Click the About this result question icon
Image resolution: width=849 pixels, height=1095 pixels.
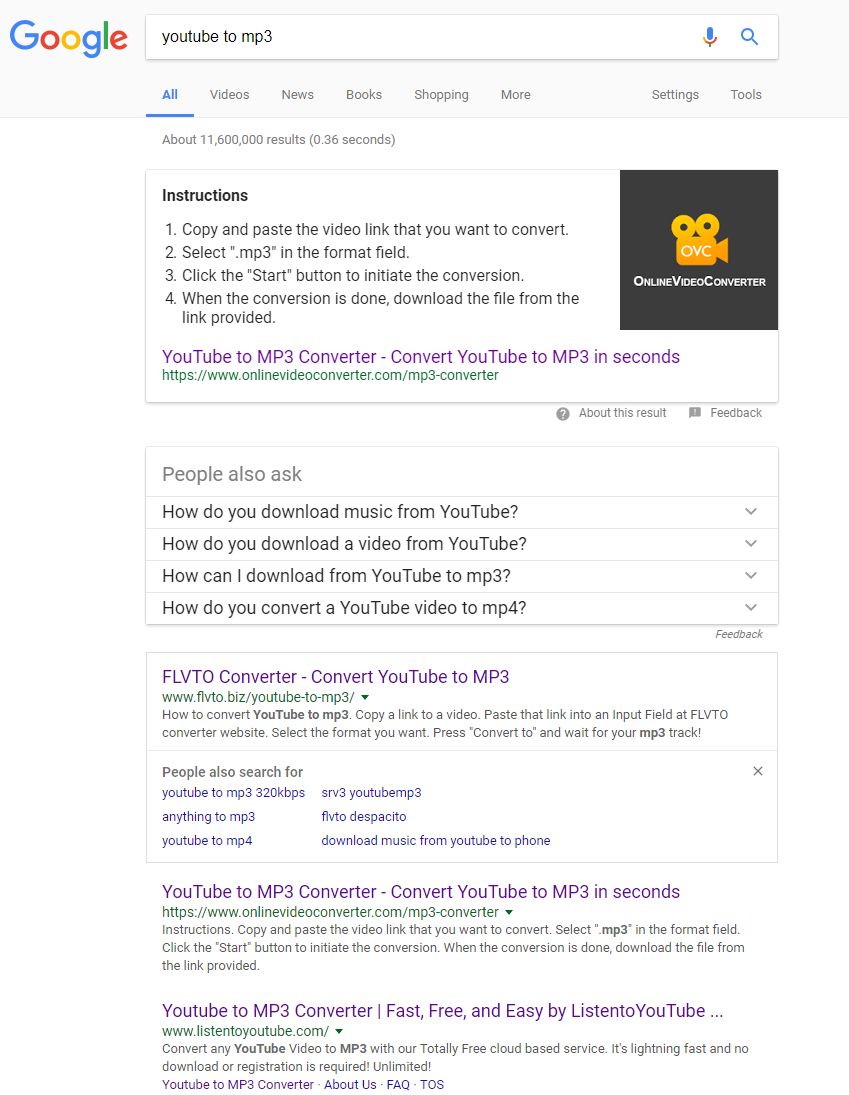(563, 413)
